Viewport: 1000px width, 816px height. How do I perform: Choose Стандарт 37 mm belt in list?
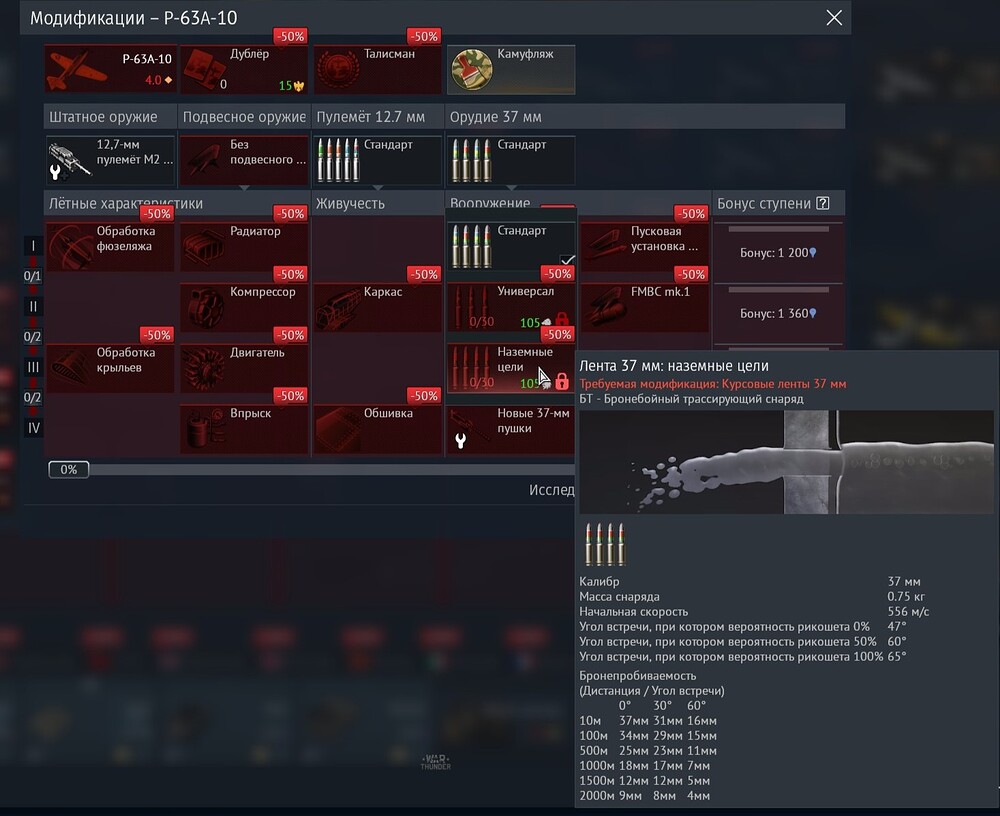pos(511,246)
